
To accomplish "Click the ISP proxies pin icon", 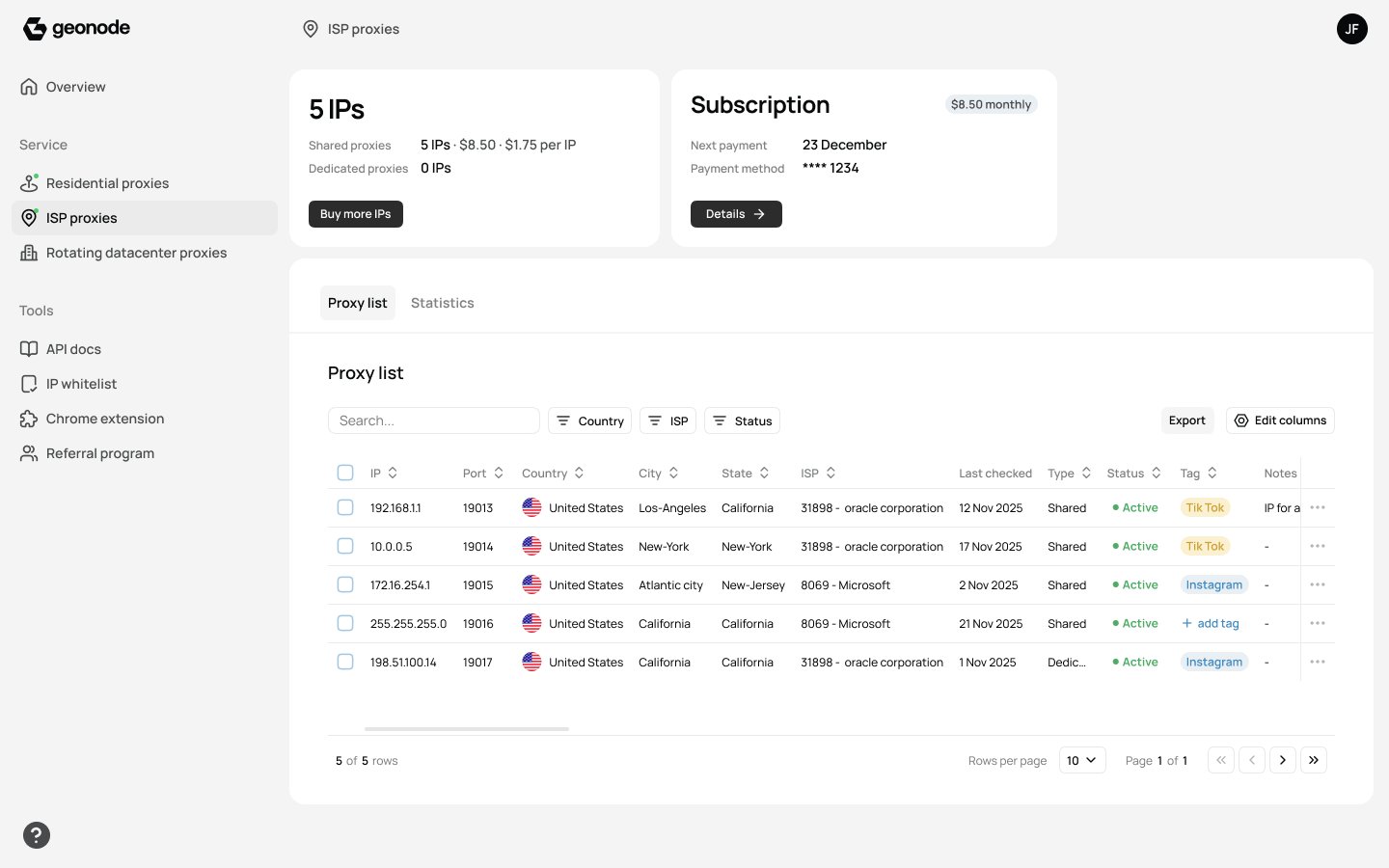I will [x=29, y=218].
